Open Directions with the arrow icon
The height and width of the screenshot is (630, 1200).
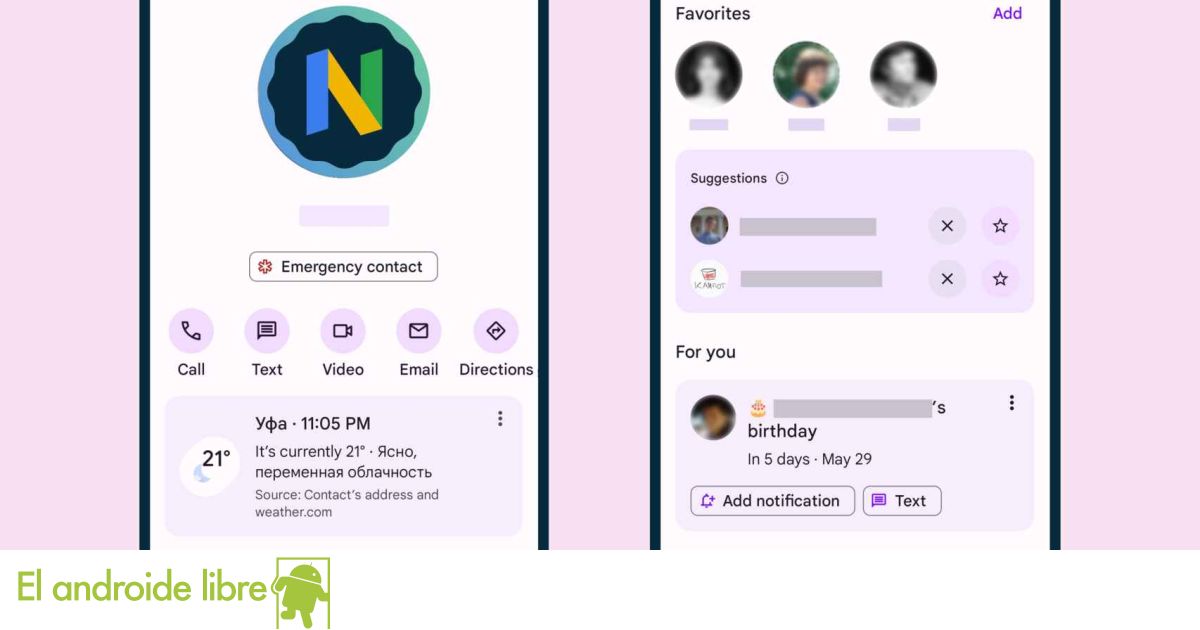(x=496, y=331)
